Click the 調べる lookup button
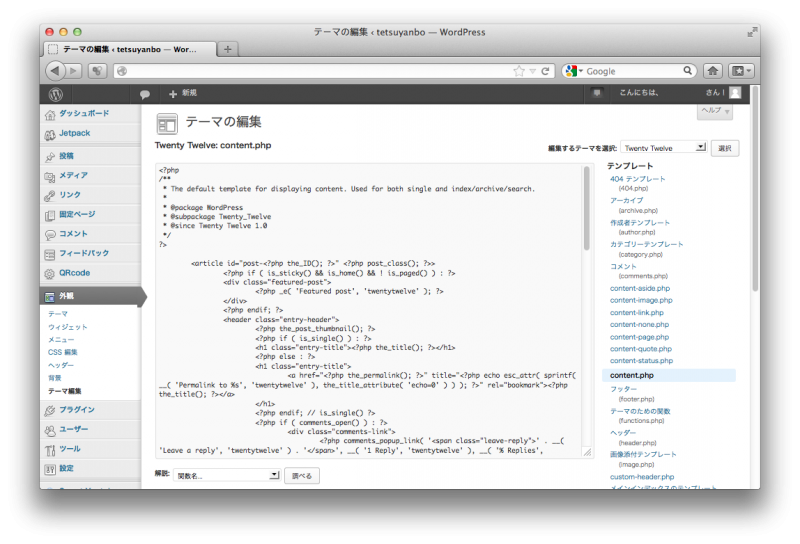The width and height of the screenshot is (800, 544). pos(302,476)
